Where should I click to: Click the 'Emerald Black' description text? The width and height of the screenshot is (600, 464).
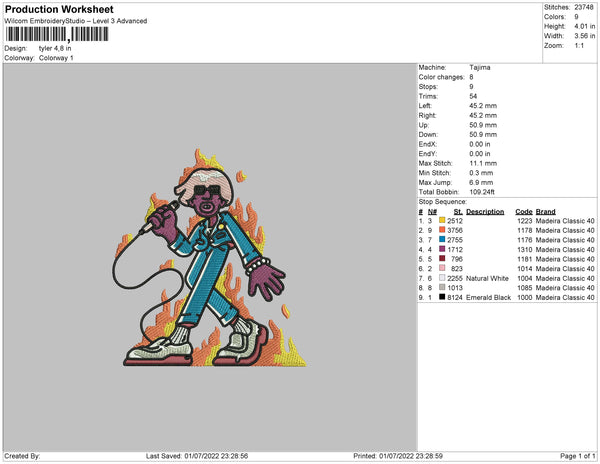point(488,297)
